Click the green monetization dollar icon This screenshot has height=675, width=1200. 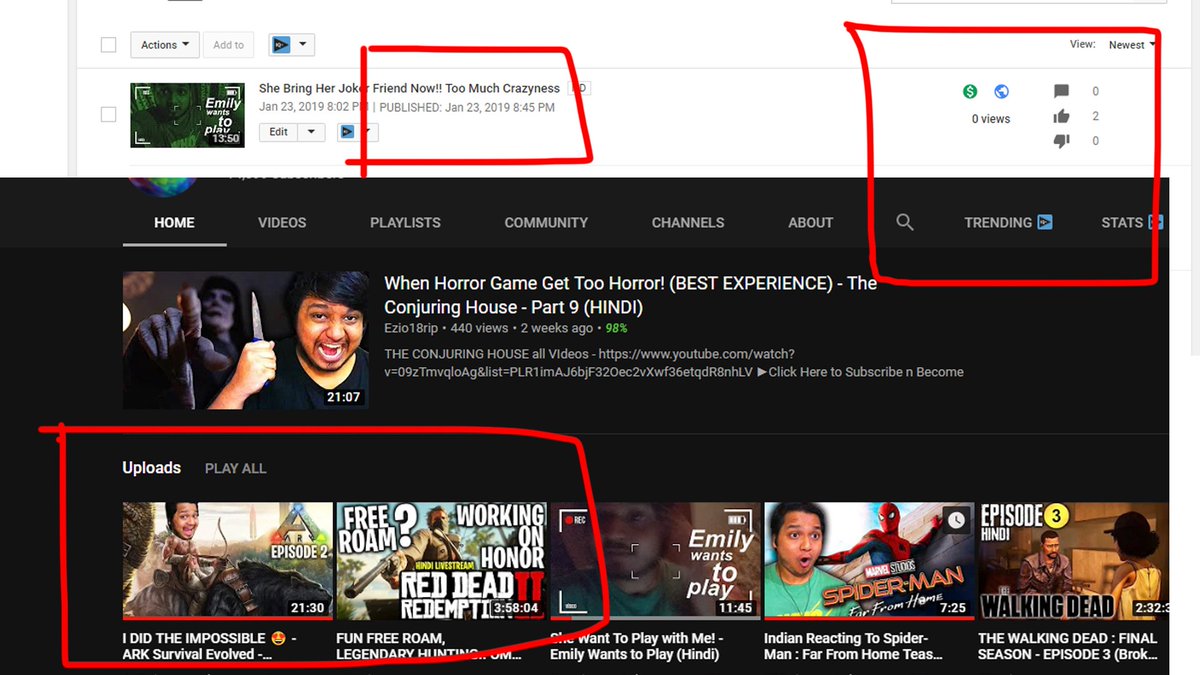[970, 92]
